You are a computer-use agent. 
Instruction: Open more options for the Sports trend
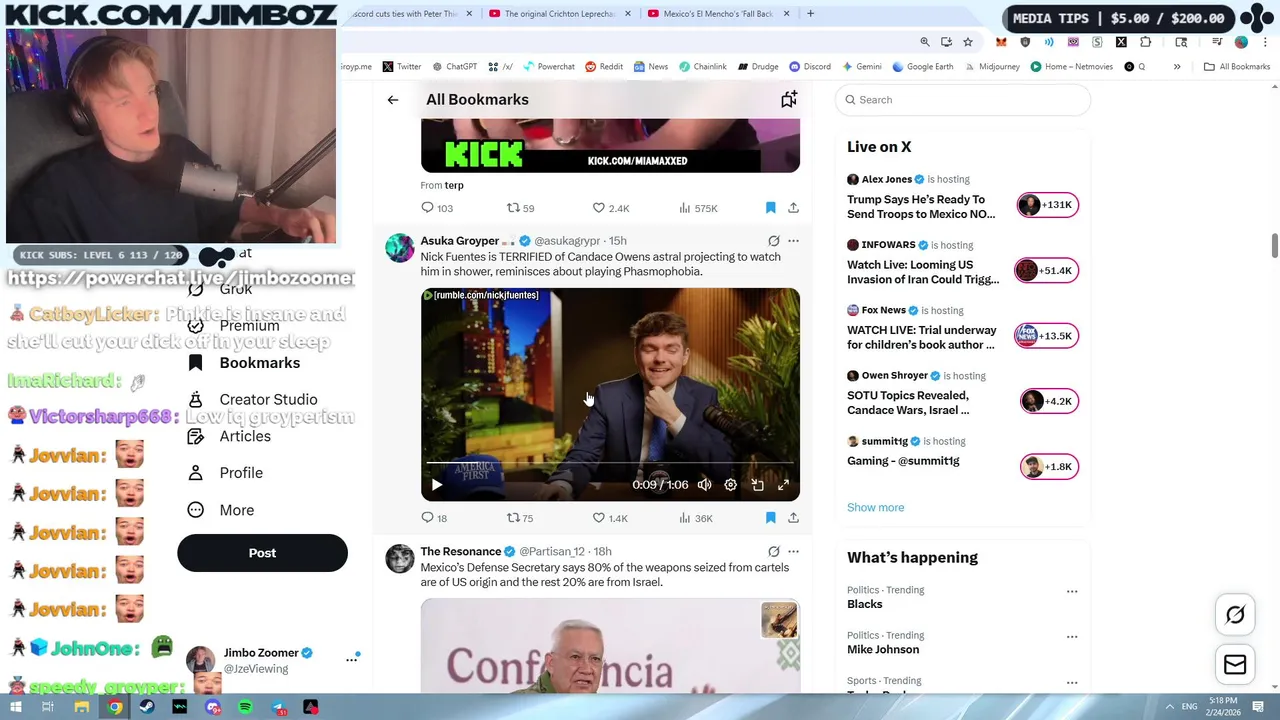pyautogui.click(x=1072, y=682)
